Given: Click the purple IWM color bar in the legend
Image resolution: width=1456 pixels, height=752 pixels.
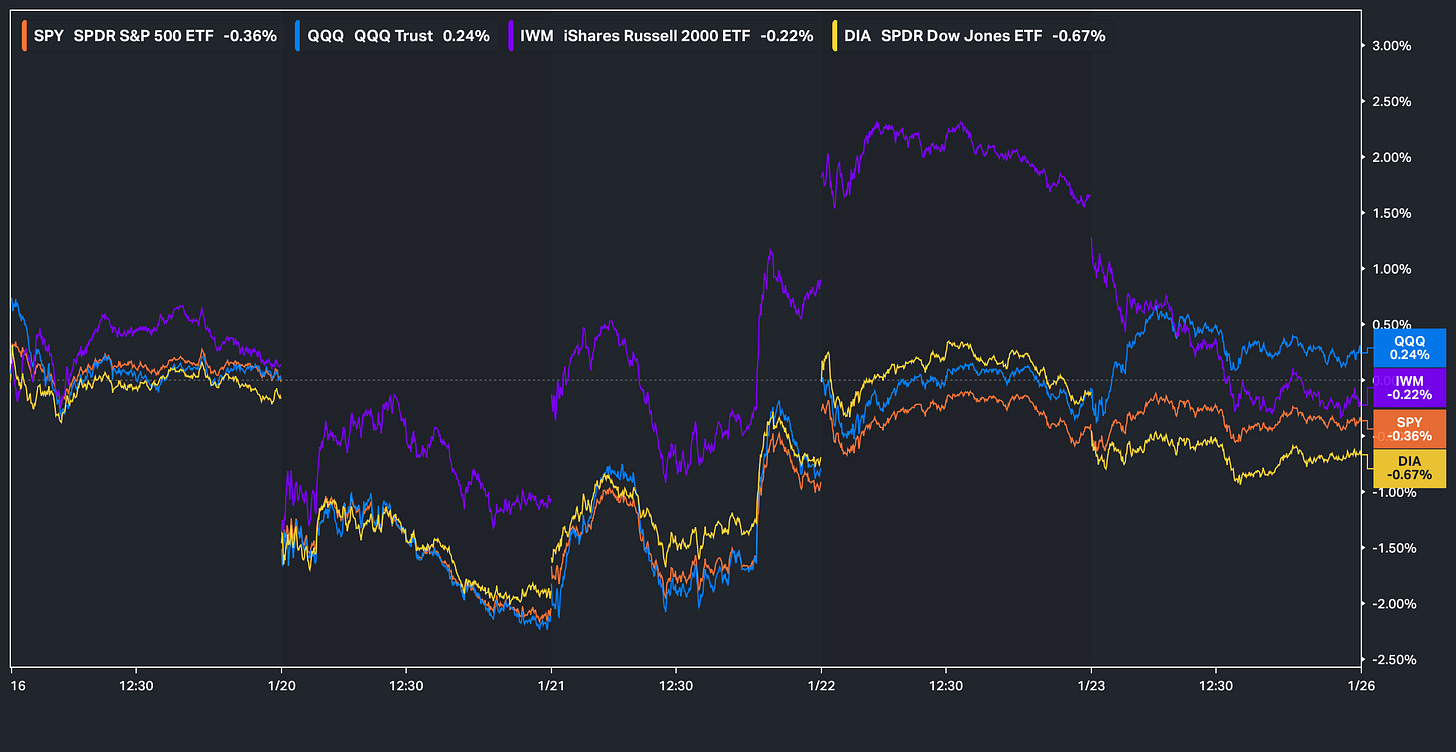Looking at the screenshot, I should (512, 36).
